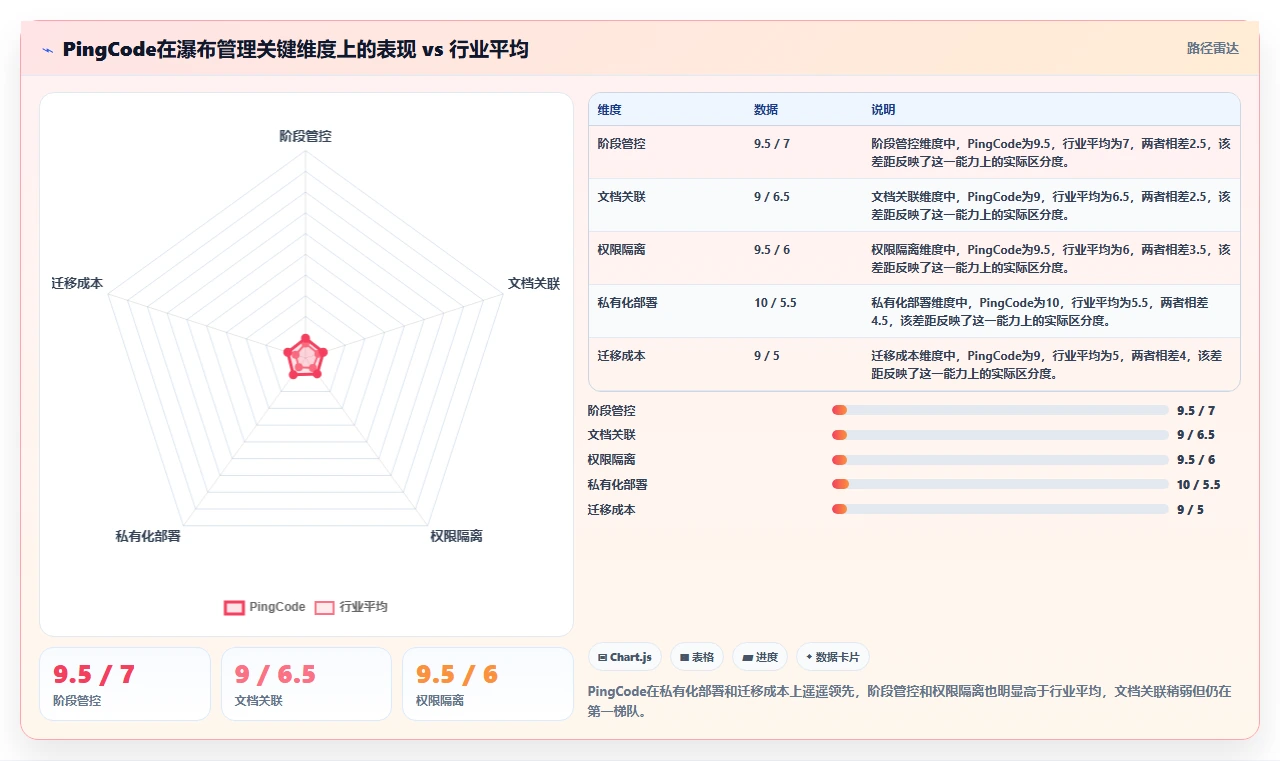Click the lightning icon beside the title
The height and width of the screenshot is (761, 1280).
pos(48,49)
